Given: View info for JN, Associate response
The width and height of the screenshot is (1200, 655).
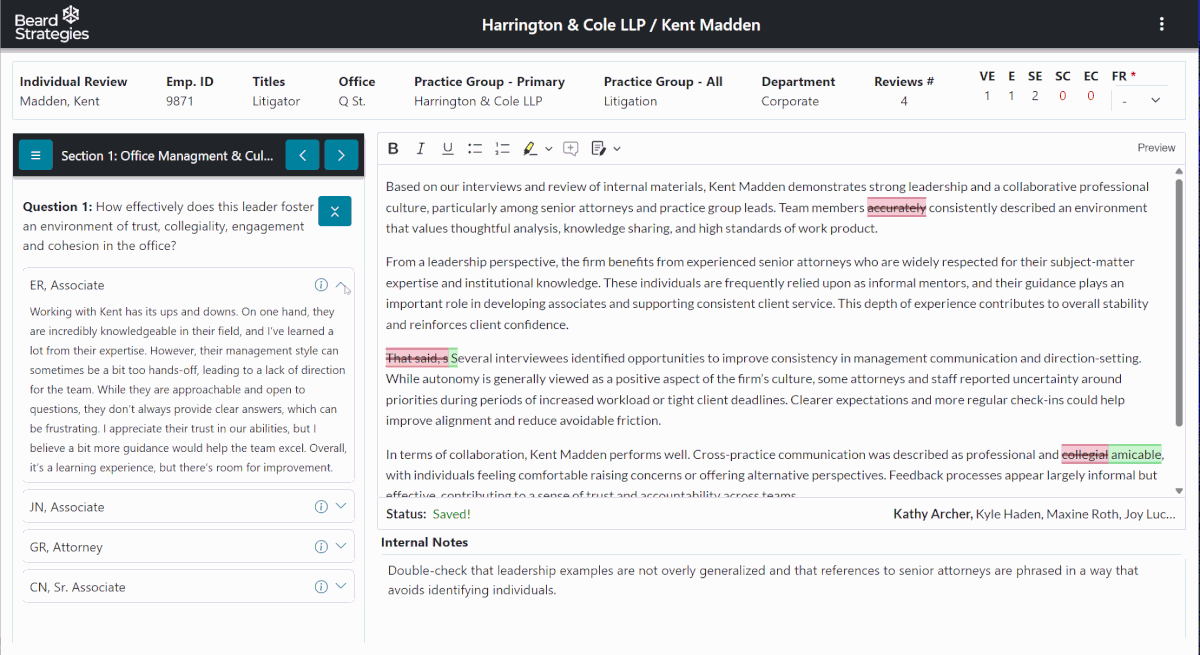Looking at the screenshot, I should click(x=321, y=506).
